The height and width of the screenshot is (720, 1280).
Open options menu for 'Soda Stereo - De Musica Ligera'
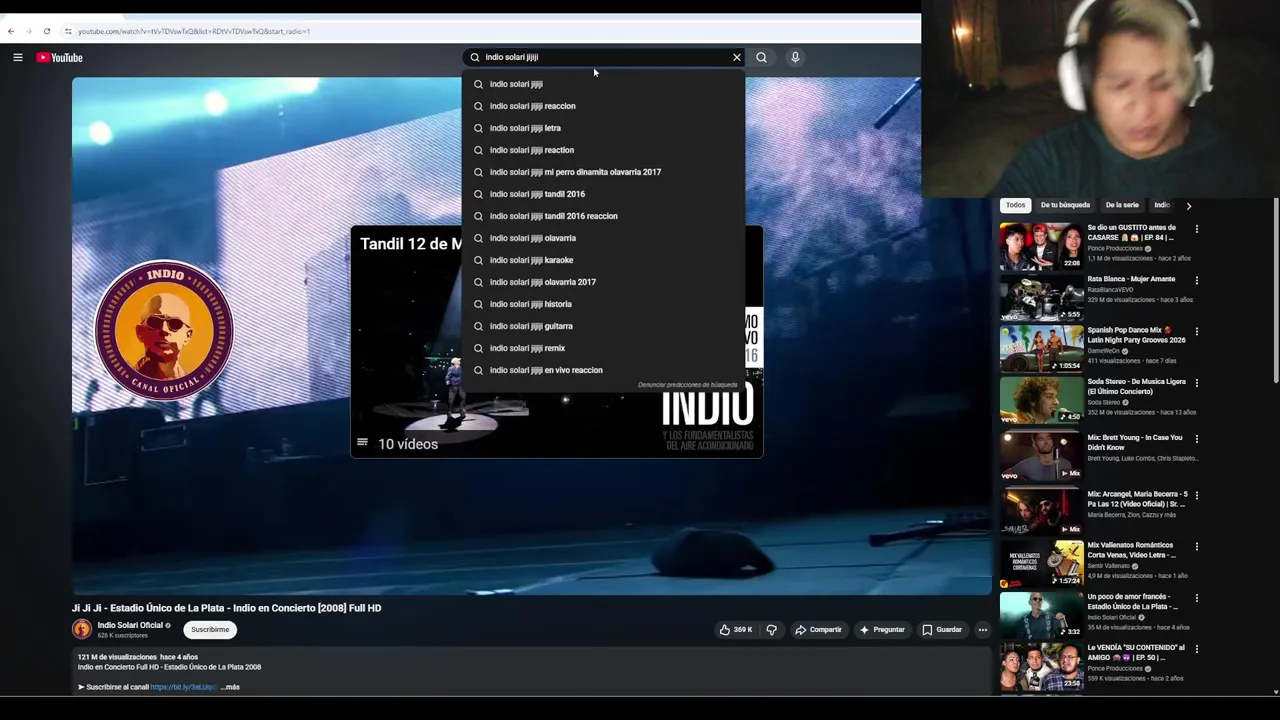tap(1196, 383)
